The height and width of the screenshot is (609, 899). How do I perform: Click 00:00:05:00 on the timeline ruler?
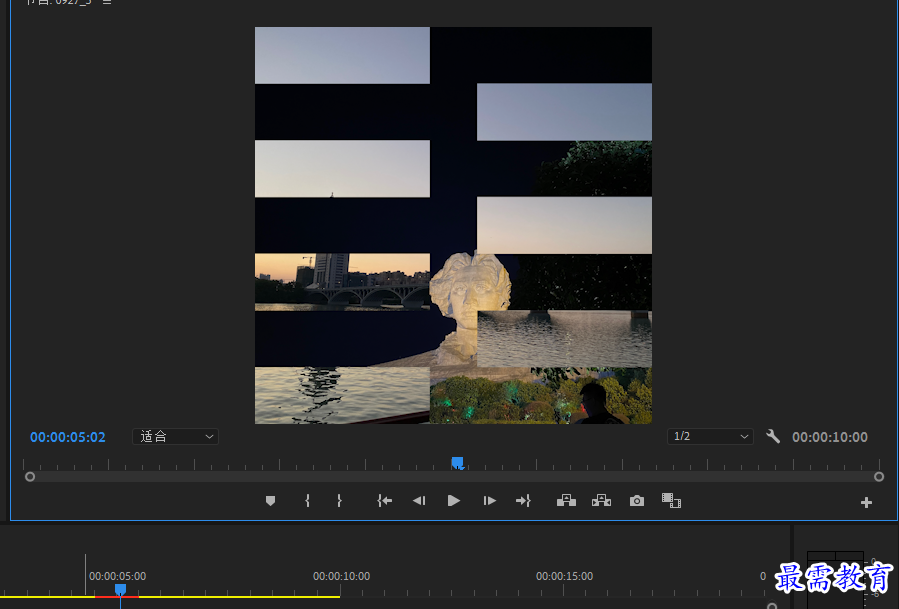tap(118, 576)
